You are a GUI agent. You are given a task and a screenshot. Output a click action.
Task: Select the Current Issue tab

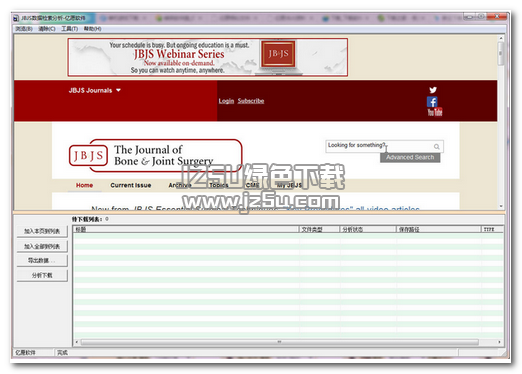coord(131,185)
